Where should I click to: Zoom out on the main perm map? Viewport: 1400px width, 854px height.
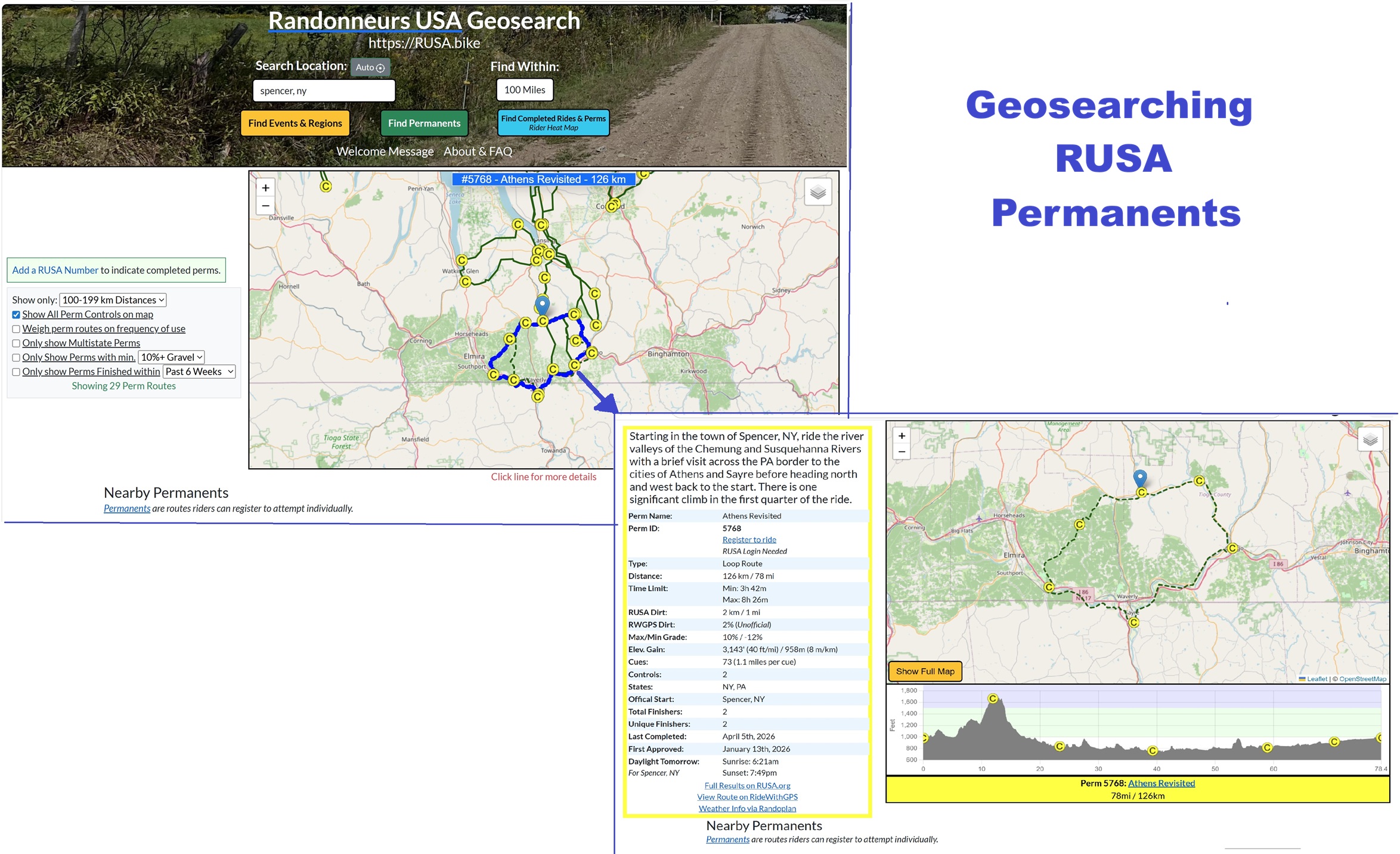click(265, 206)
